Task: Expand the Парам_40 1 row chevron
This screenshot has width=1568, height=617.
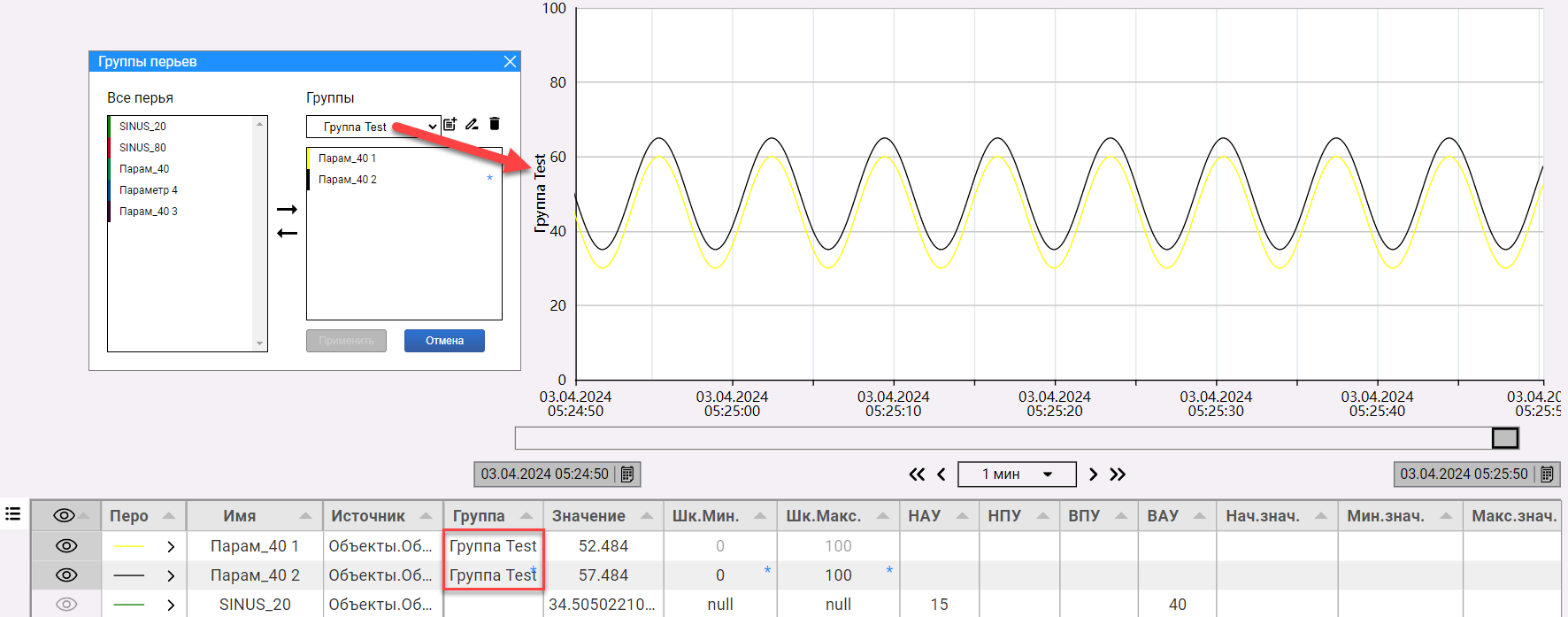Action: 171,547
